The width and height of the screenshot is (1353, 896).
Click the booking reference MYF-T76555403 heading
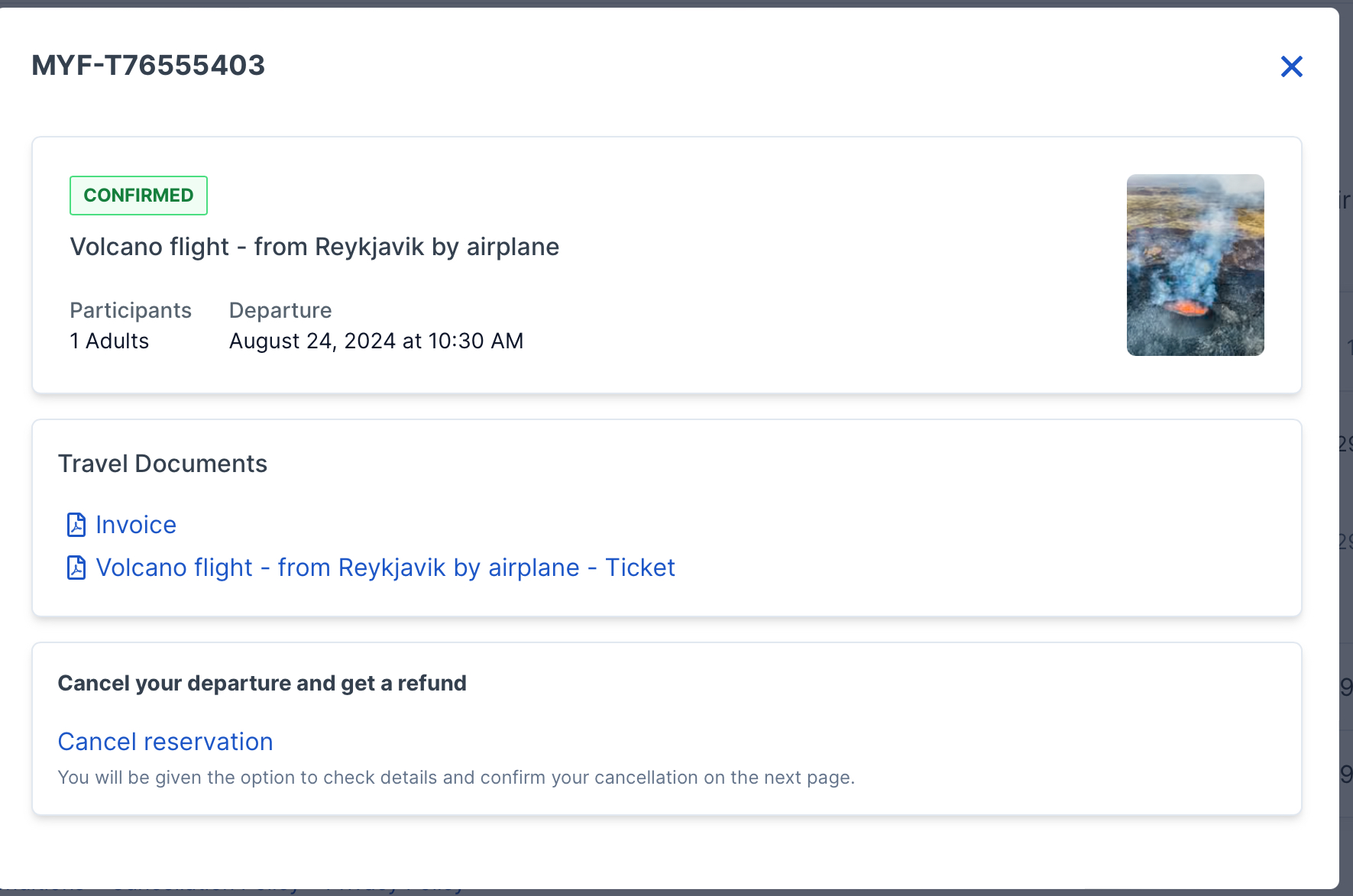[148, 66]
